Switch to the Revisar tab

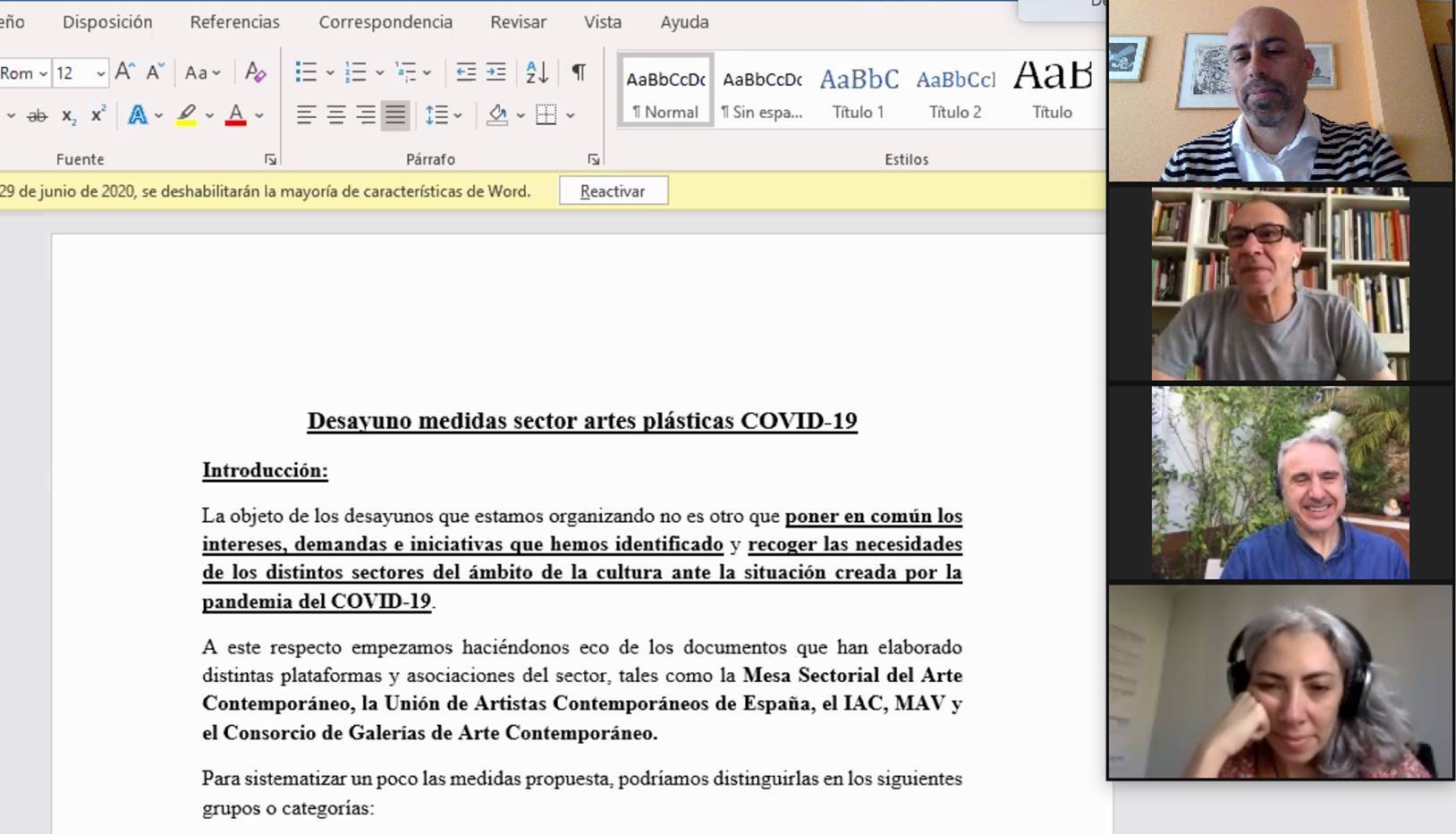(x=518, y=22)
